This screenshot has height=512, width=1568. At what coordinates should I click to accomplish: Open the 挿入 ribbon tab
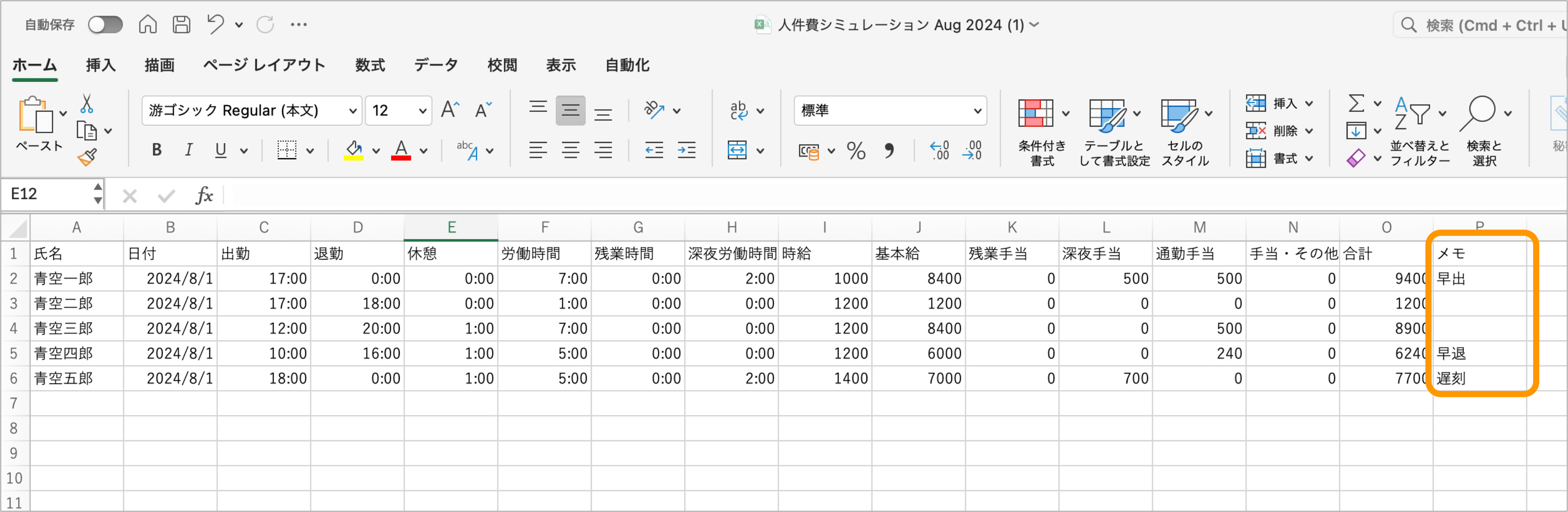[x=100, y=65]
